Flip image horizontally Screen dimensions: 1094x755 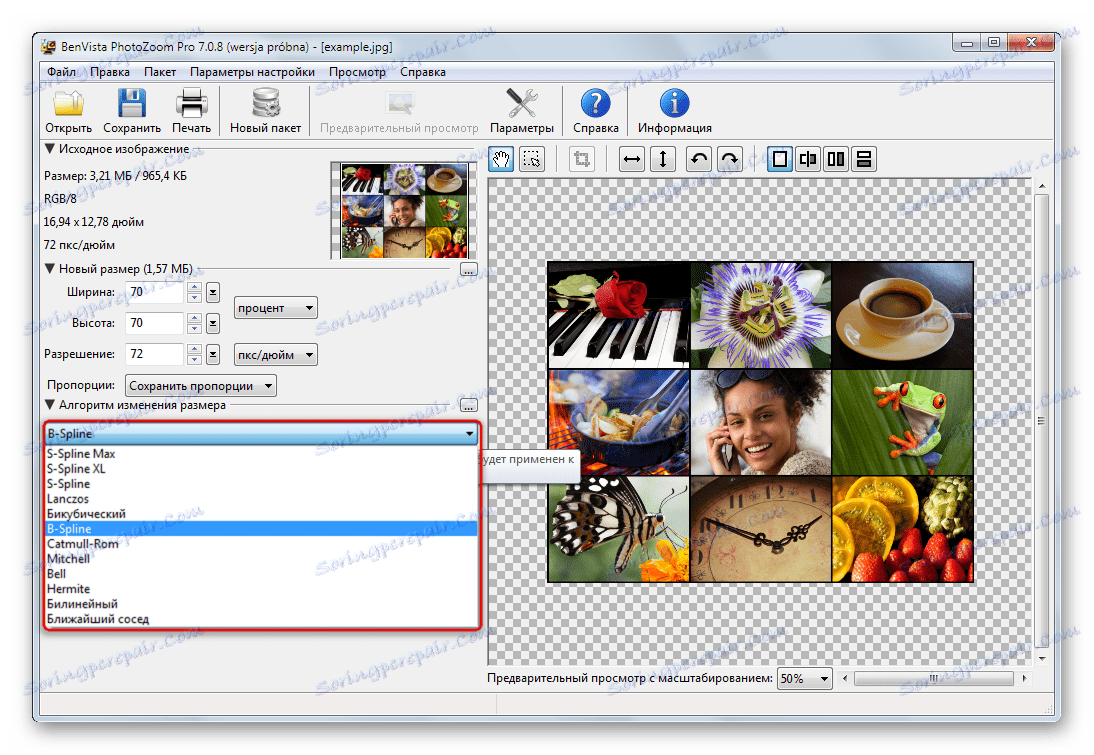point(631,159)
